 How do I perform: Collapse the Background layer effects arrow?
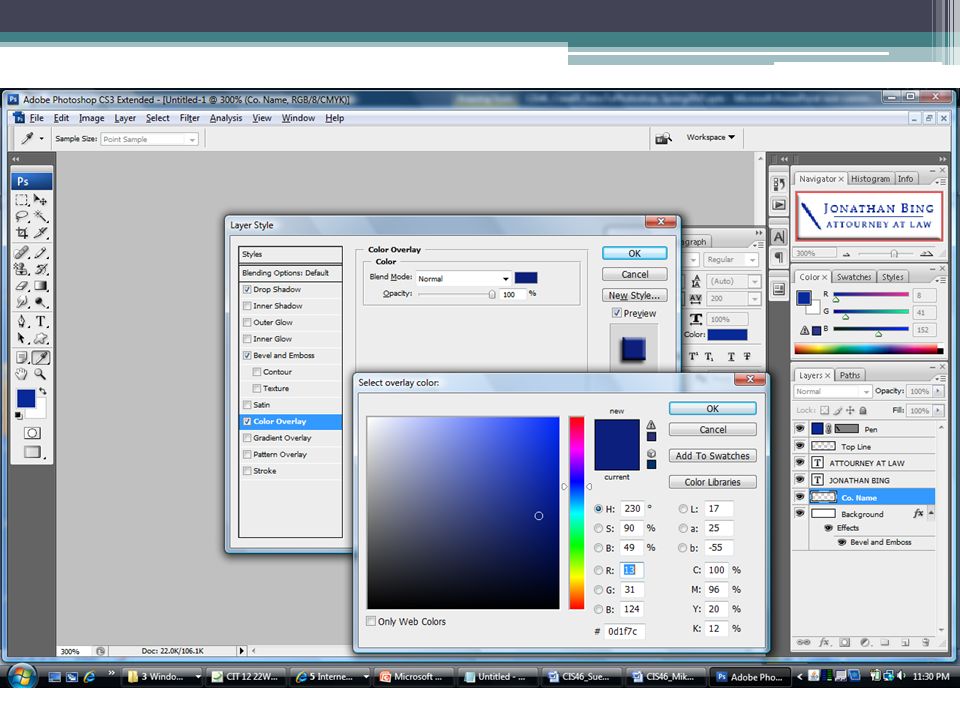[931, 513]
